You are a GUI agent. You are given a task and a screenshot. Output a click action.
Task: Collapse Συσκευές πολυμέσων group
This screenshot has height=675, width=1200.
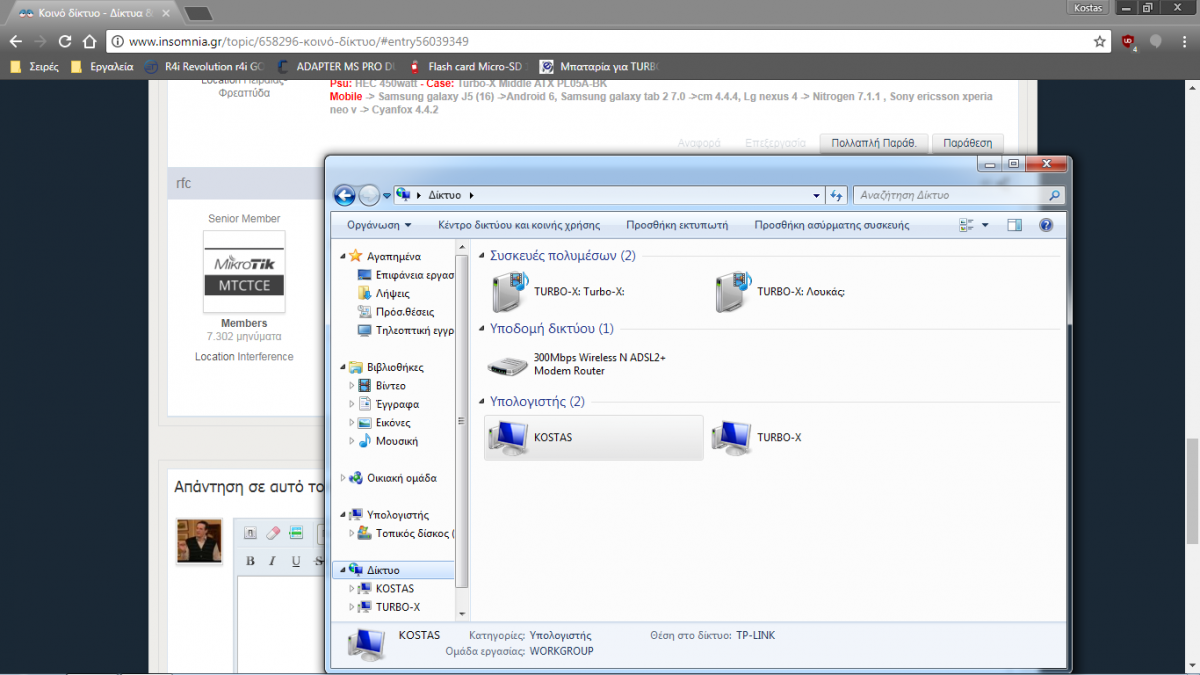[x=480, y=256]
